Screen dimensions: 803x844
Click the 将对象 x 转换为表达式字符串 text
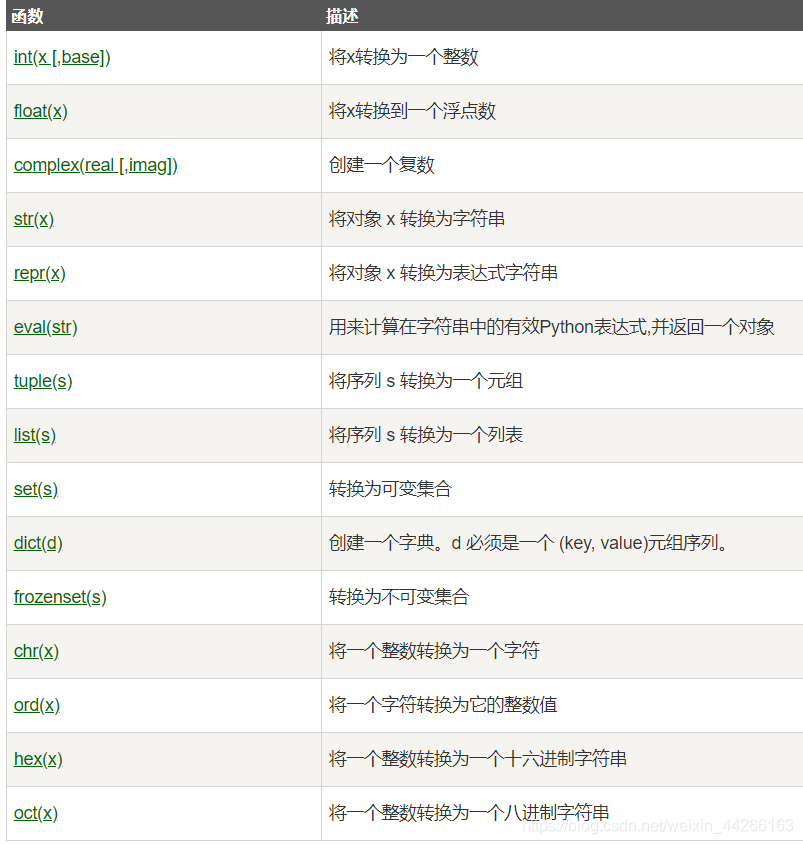(x=443, y=273)
